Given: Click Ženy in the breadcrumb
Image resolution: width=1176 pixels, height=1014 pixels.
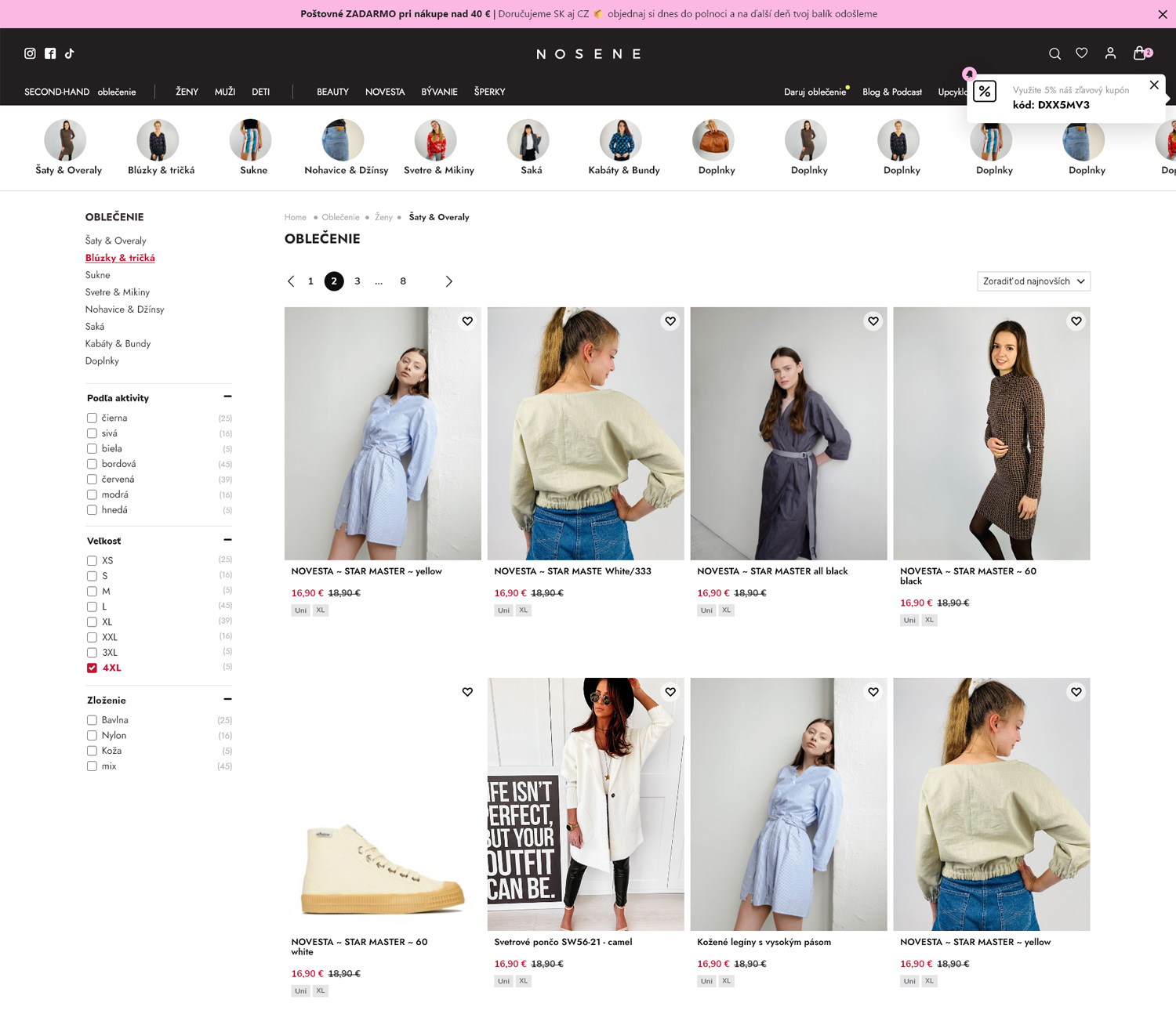Looking at the screenshot, I should (383, 217).
